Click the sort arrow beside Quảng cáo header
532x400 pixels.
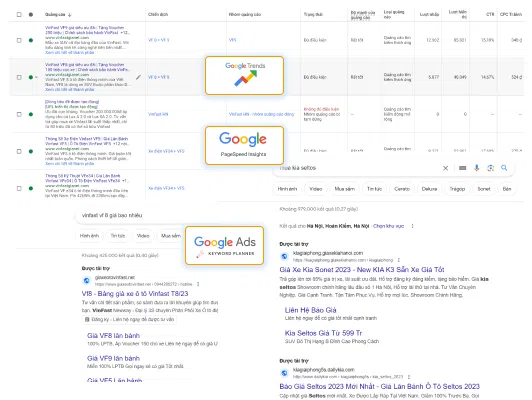70,15
